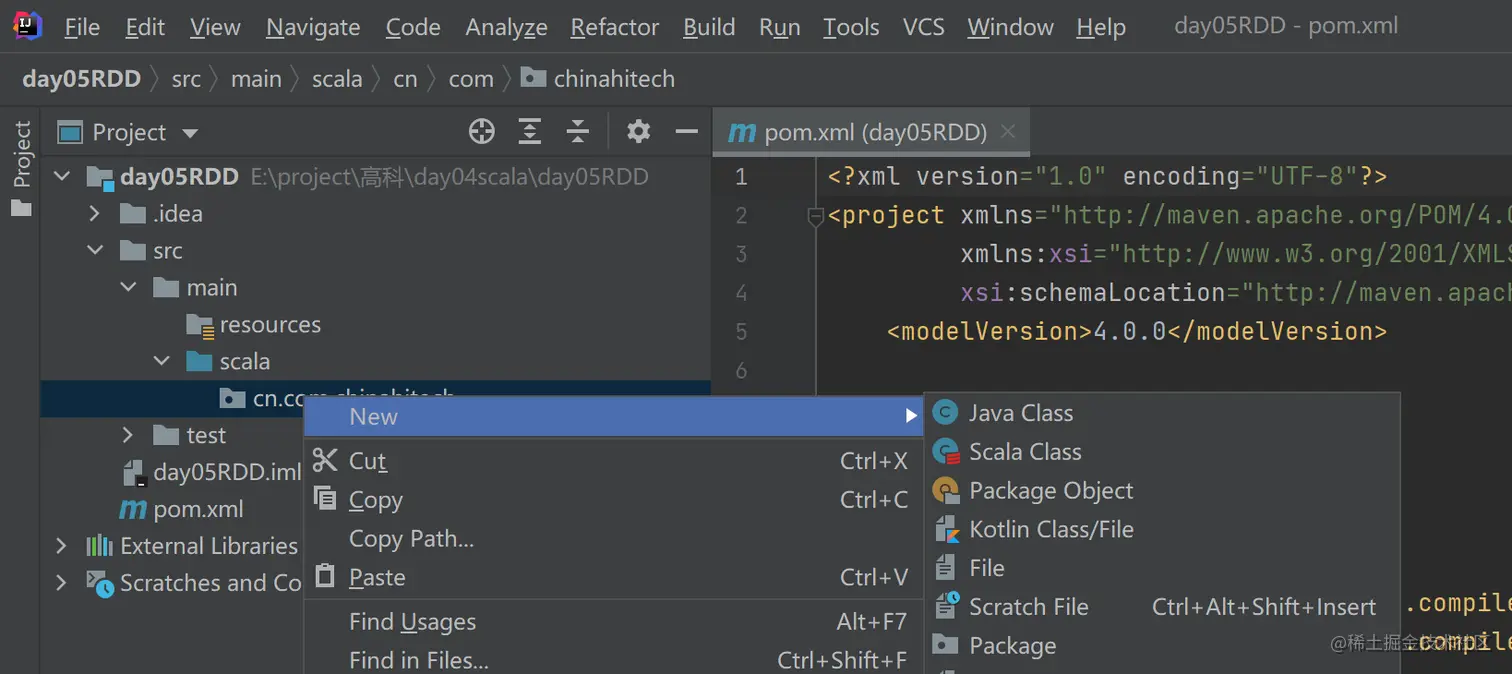Click the Java Class icon in New submenu
The height and width of the screenshot is (674, 1512).
[945, 413]
